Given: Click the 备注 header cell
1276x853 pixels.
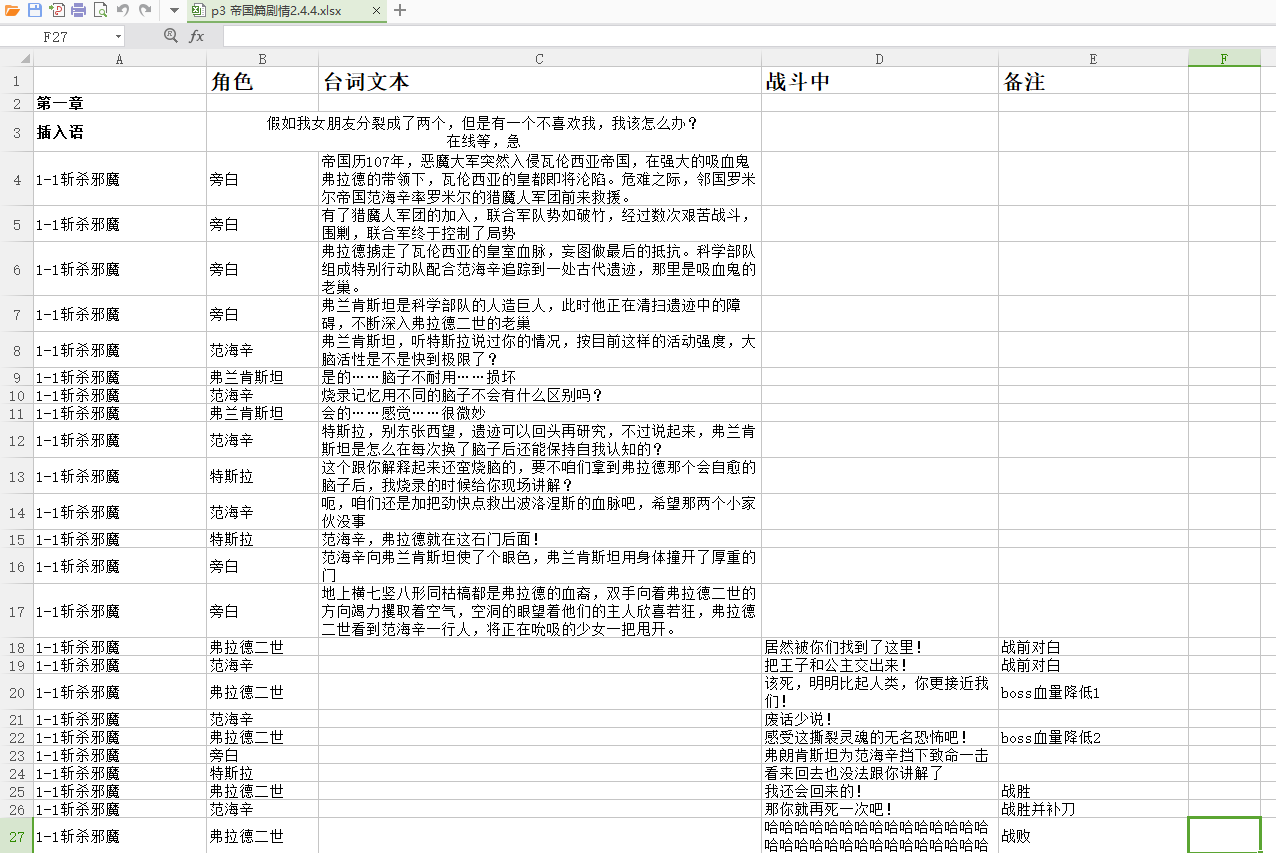Looking at the screenshot, I should 1093,81.
